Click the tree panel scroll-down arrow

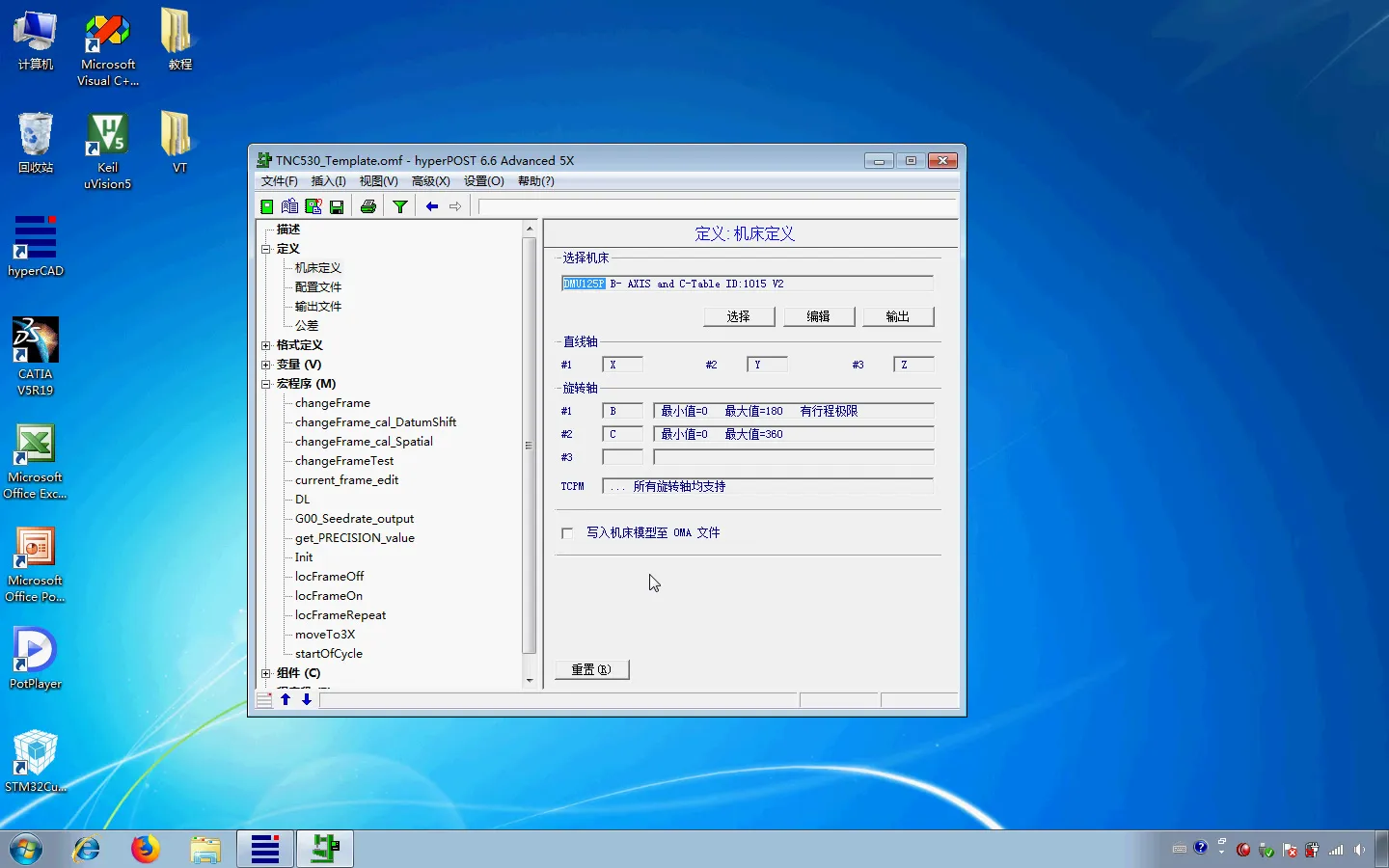pyautogui.click(x=529, y=681)
